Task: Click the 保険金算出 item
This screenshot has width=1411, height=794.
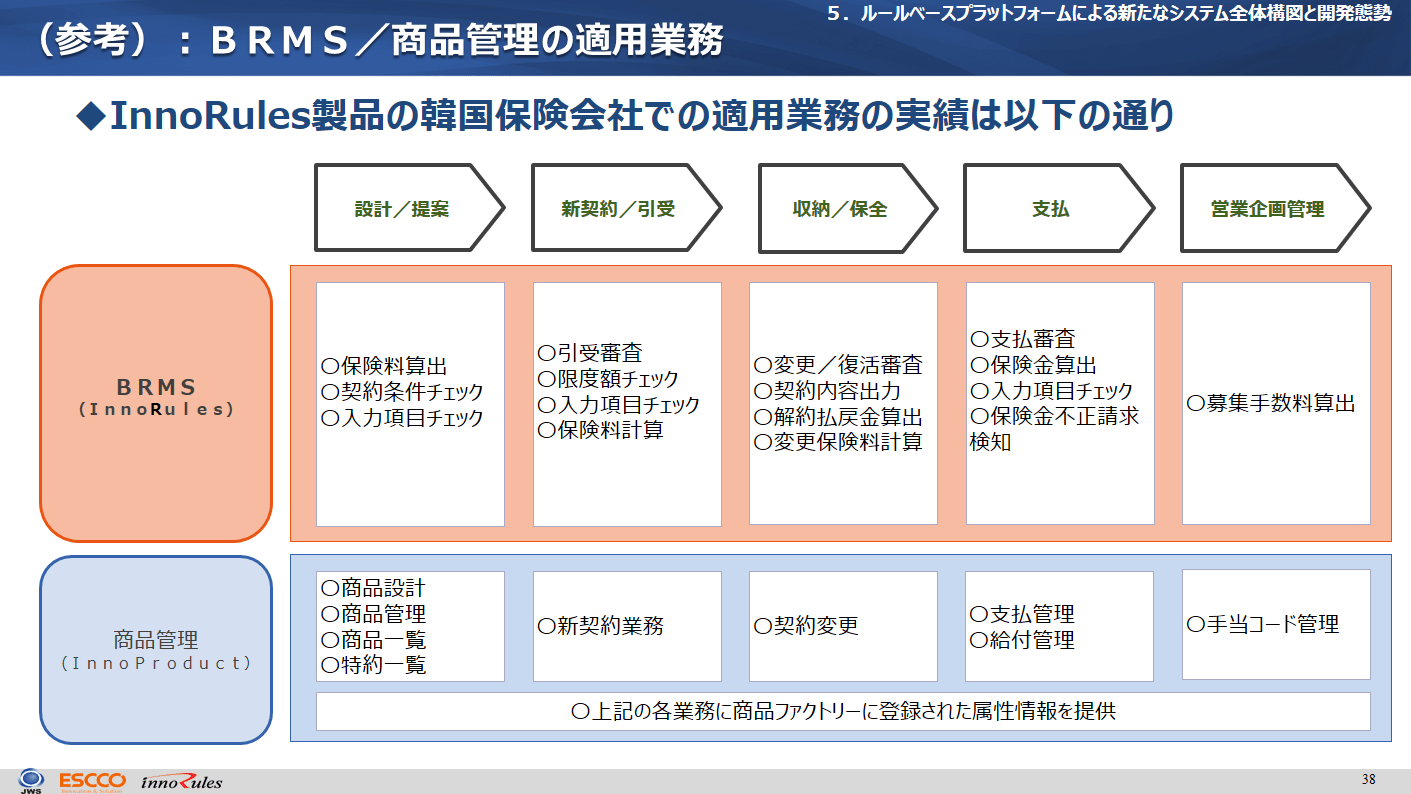Action: coord(1034,366)
